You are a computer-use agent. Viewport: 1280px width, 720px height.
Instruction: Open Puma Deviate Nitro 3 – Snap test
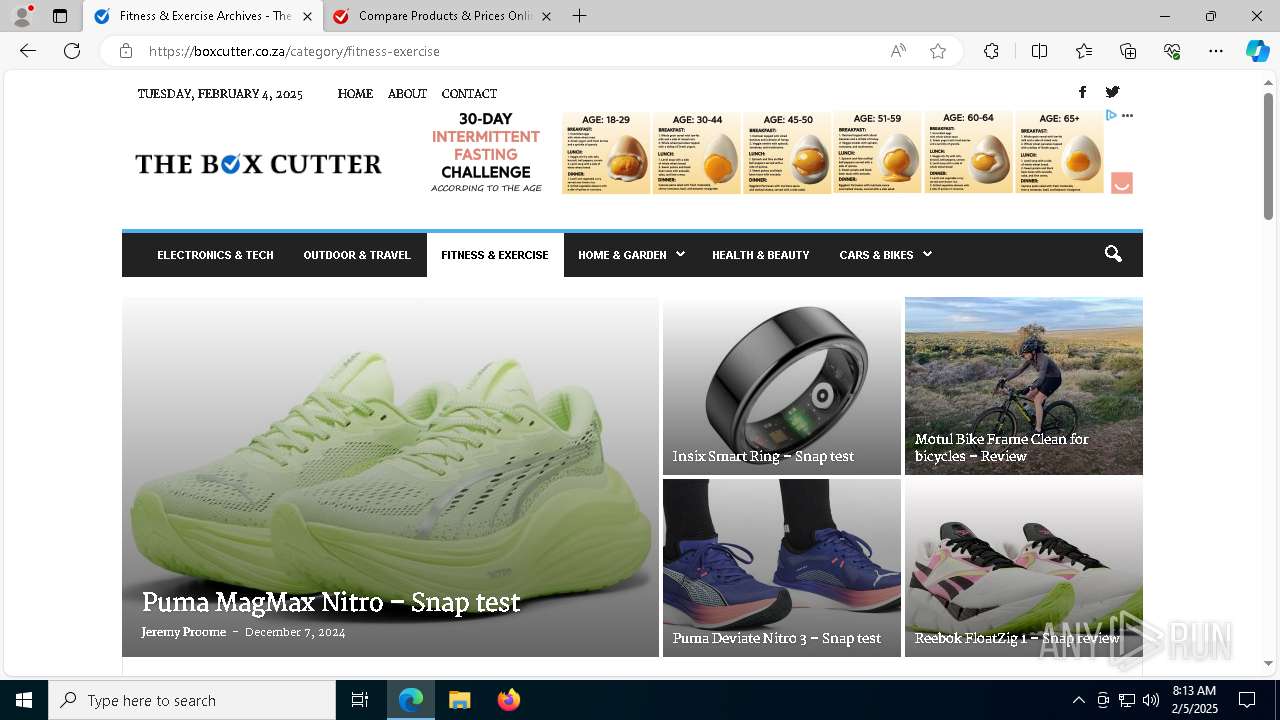pos(777,638)
